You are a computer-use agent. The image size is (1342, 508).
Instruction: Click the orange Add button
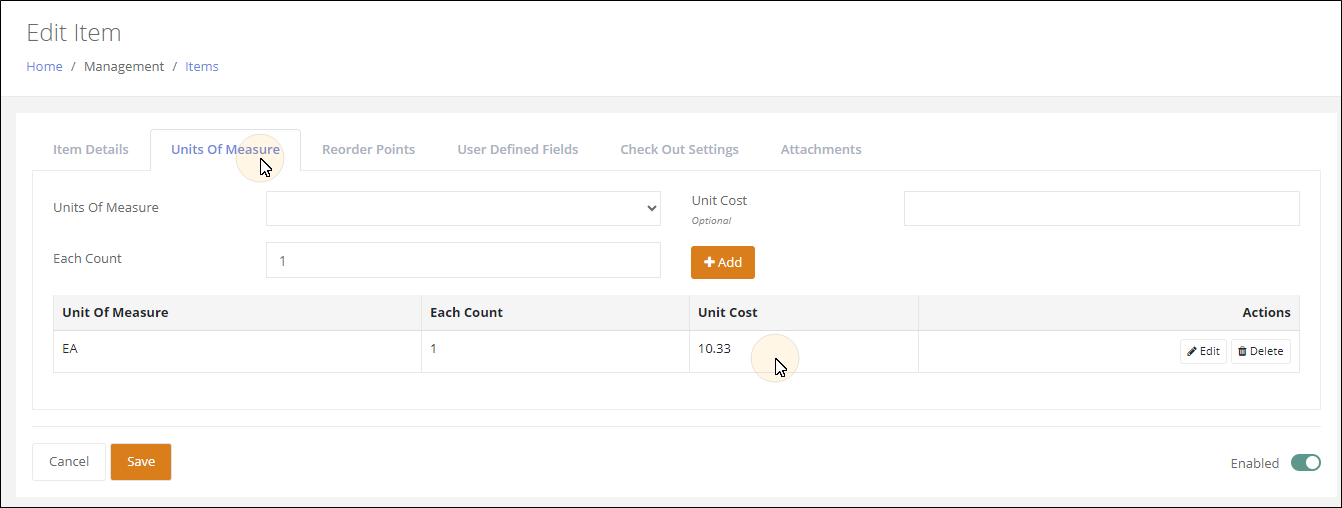pos(723,262)
